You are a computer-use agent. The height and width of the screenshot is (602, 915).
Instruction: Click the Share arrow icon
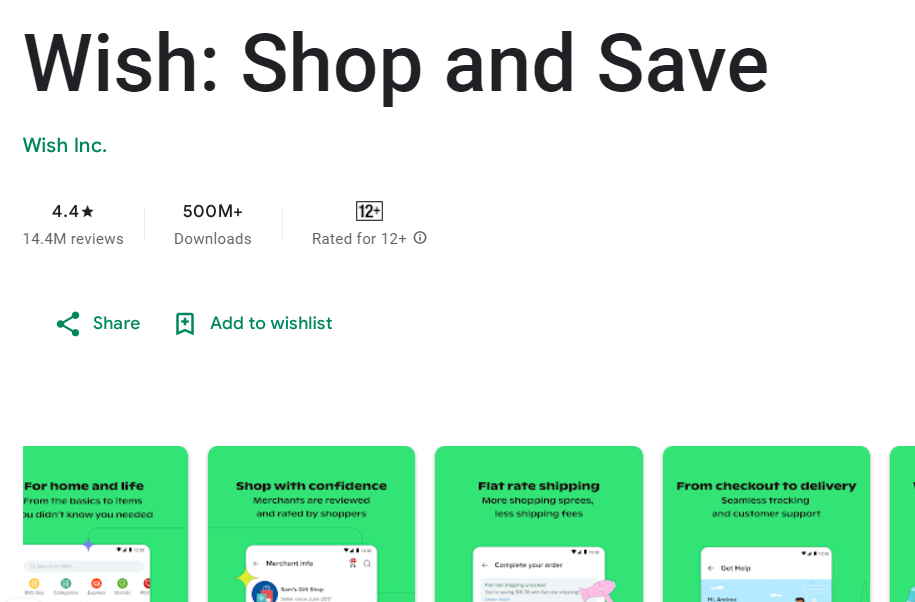click(68, 324)
